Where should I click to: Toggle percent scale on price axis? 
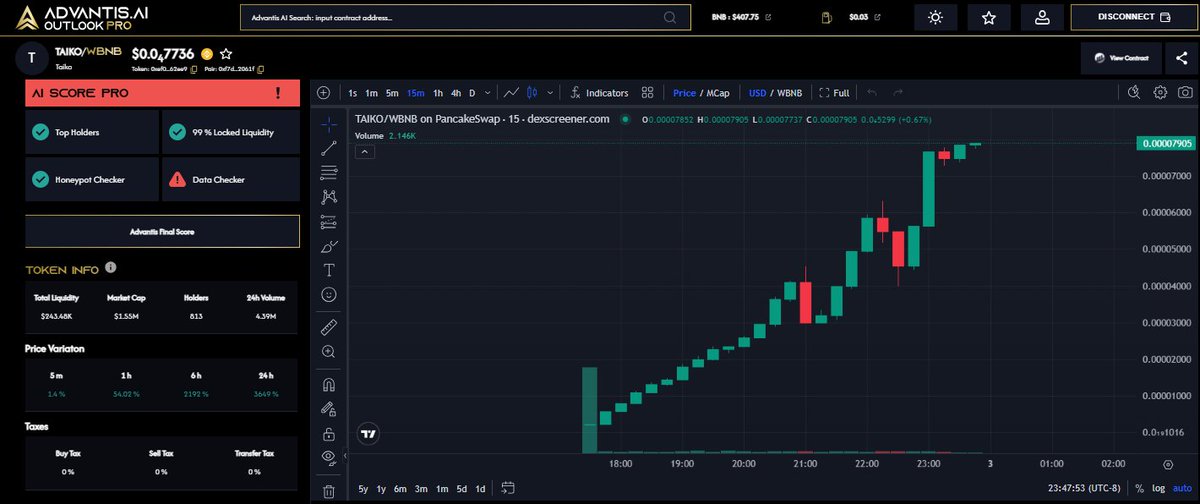click(1139, 489)
